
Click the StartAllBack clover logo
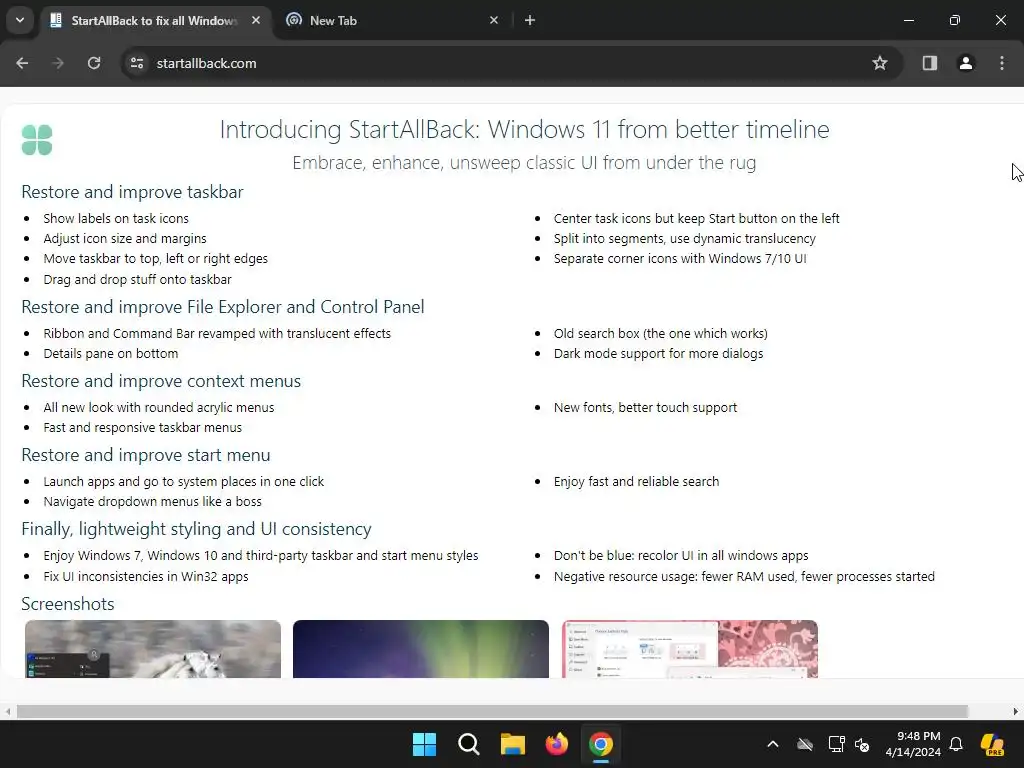click(37, 140)
